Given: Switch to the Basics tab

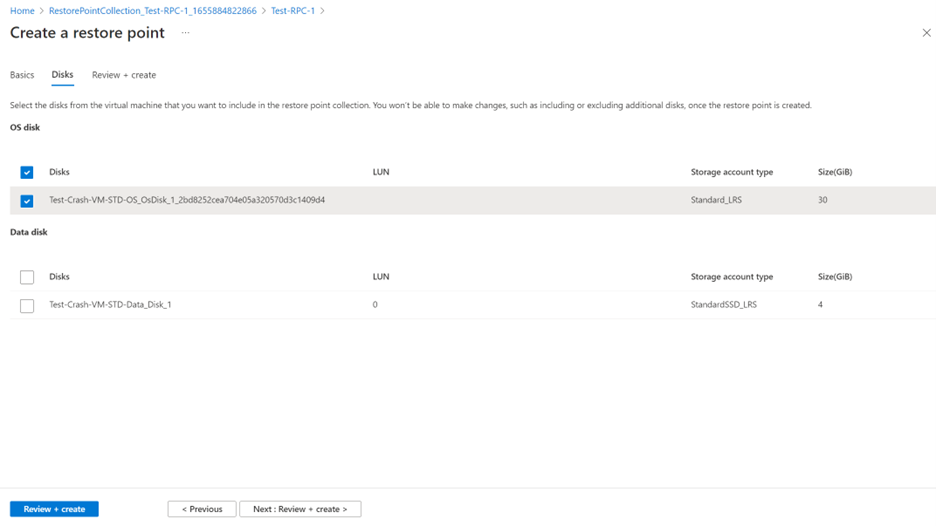Looking at the screenshot, I should tap(22, 75).
